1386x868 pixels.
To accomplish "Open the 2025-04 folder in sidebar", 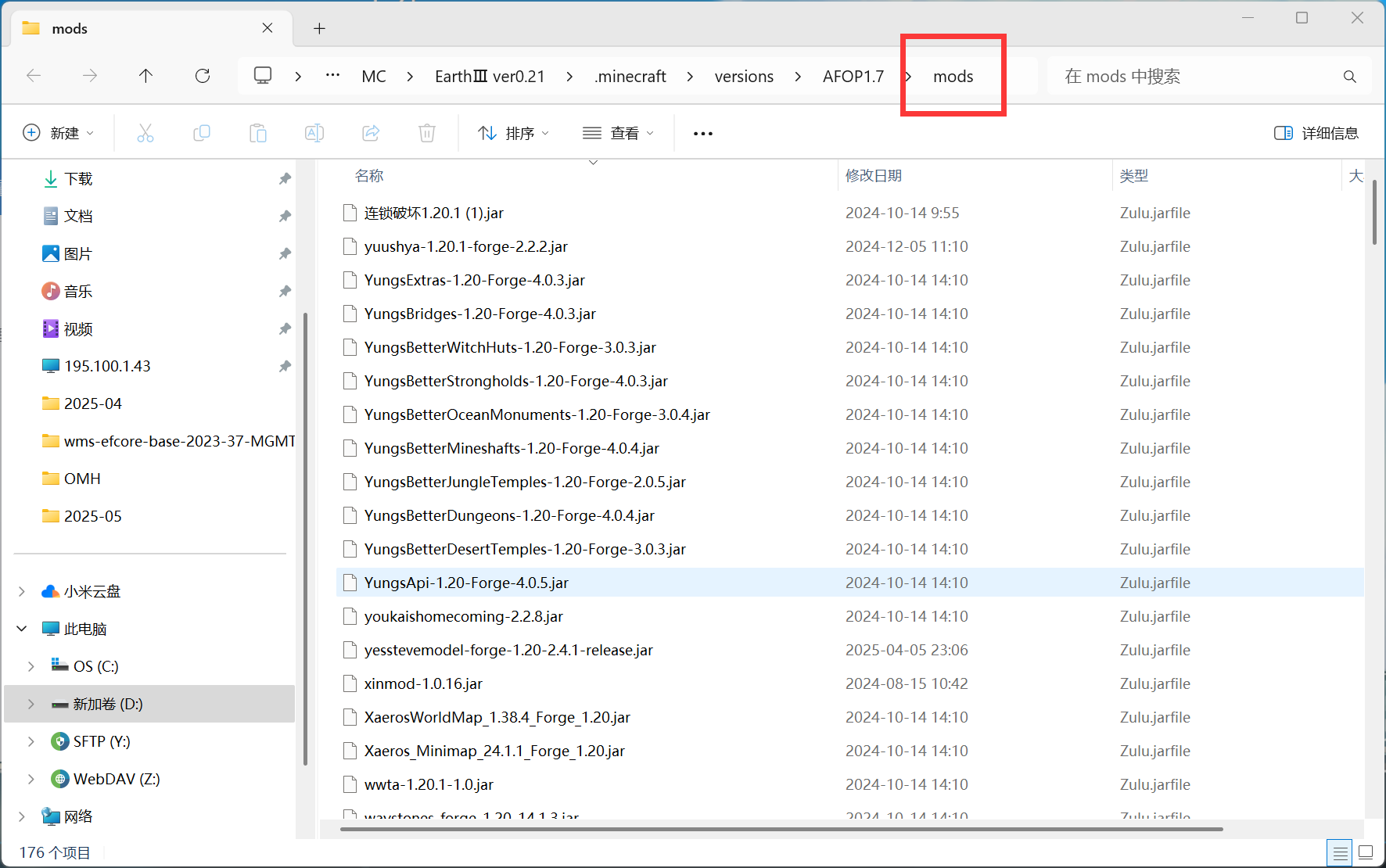I will click(x=93, y=404).
